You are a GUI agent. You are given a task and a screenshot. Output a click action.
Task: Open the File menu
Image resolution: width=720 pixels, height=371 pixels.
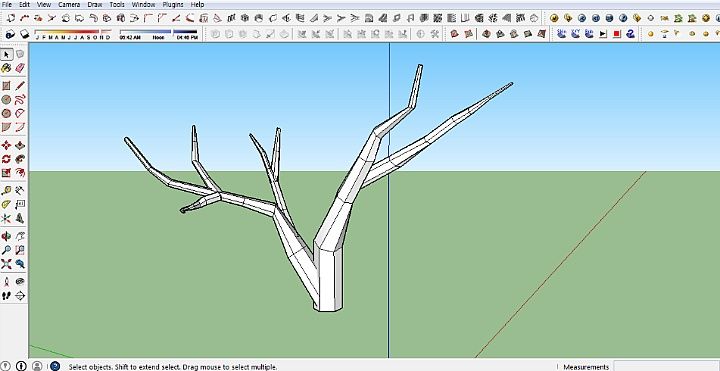[x=6, y=4]
